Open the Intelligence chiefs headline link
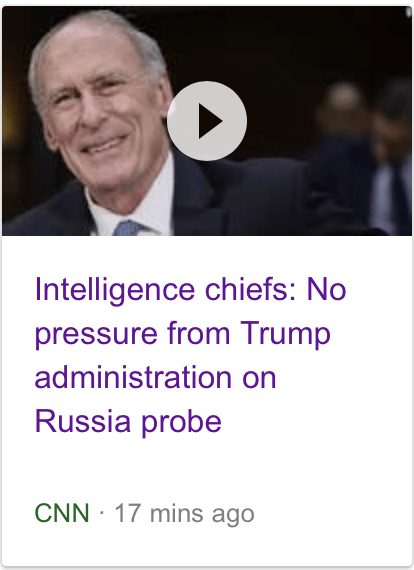The width and height of the screenshot is (414, 570). click(190, 355)
